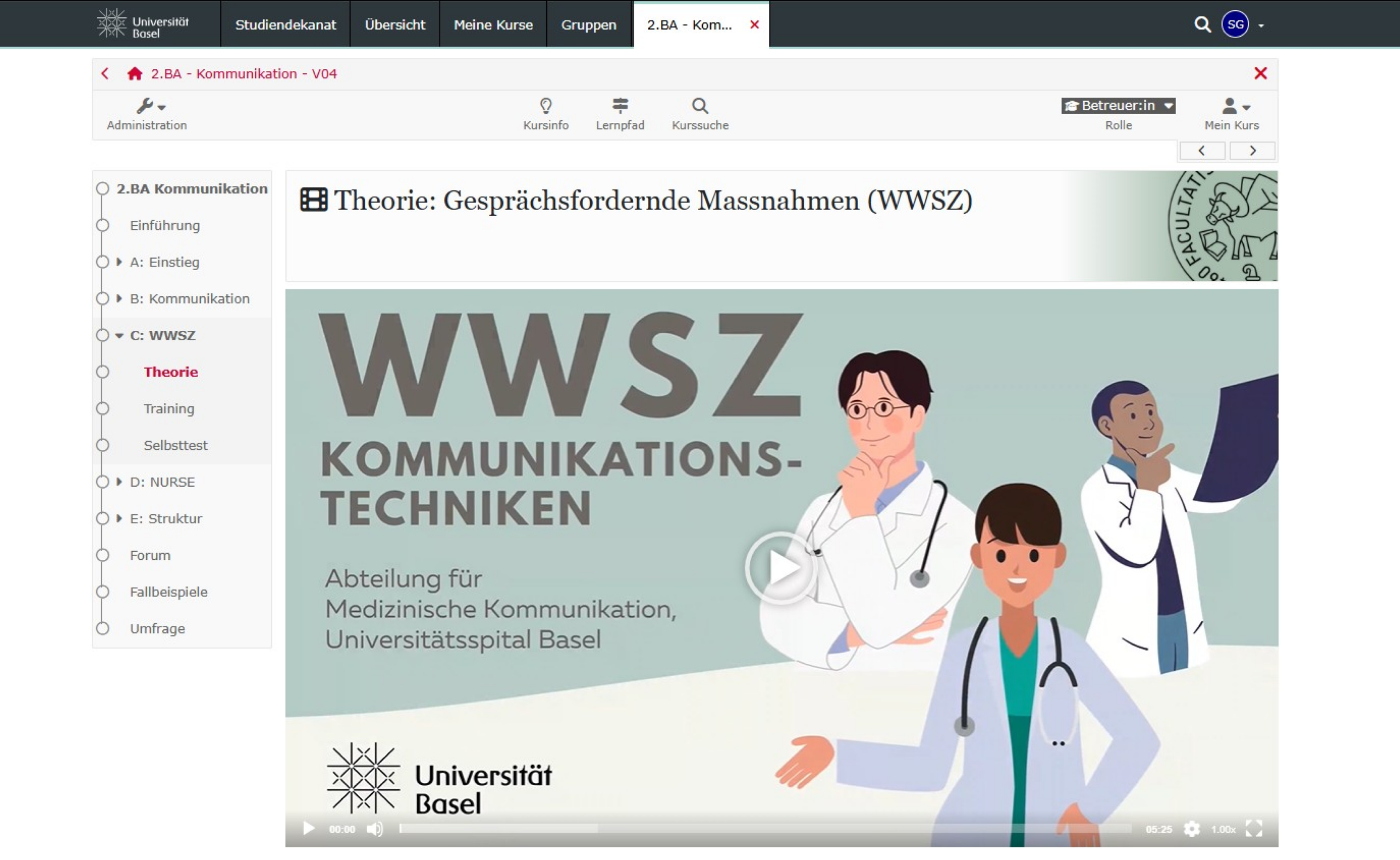This screenshot has width=1400, height=860.
Task: Open Kurssuche magnifier in course toolbar
Action: click(x=699, y=114)
